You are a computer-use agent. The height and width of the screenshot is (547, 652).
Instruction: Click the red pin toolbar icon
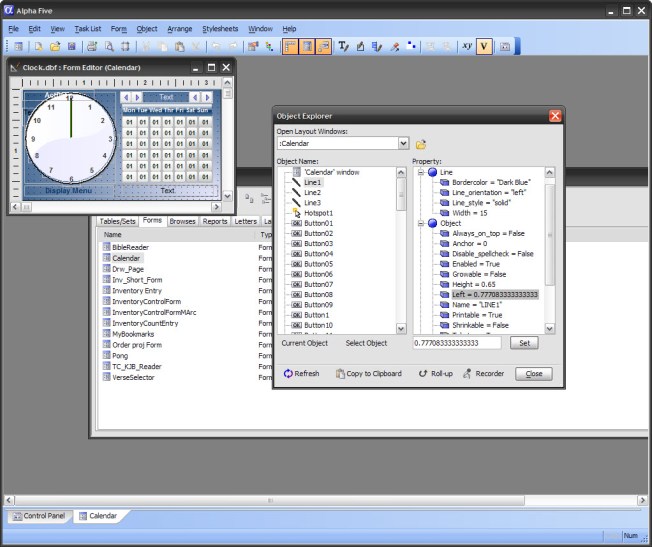pyautogui.click(x=395, y=47)
